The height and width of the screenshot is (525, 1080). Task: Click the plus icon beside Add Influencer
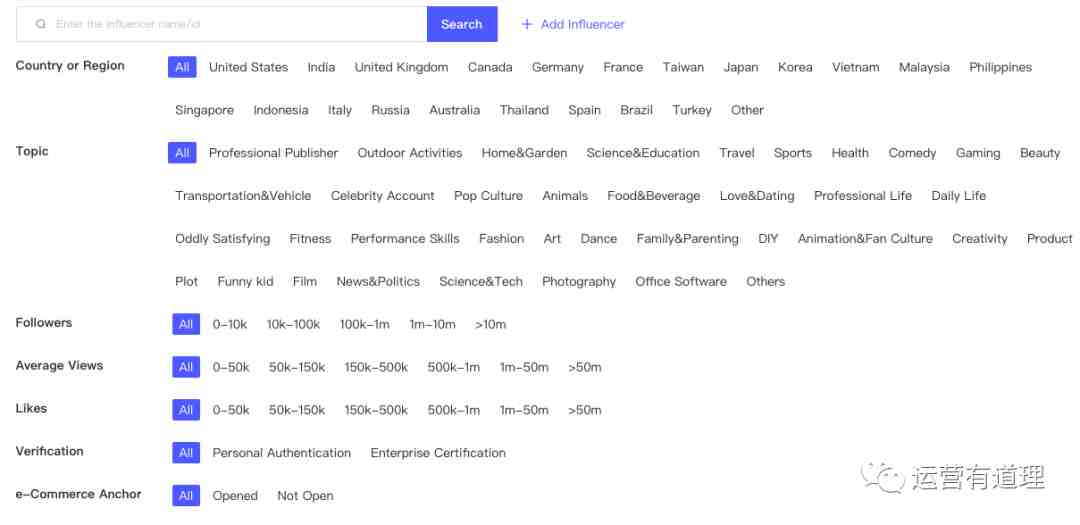pyautogui.click(x=527, y=24)
